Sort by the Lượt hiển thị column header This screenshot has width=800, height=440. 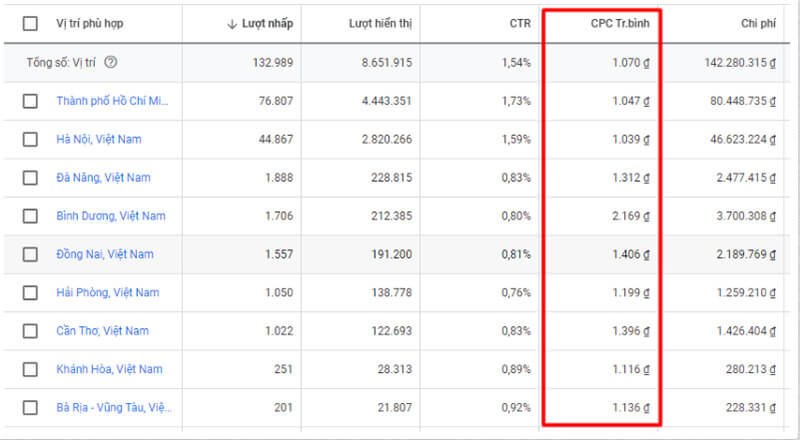(381, 23)
